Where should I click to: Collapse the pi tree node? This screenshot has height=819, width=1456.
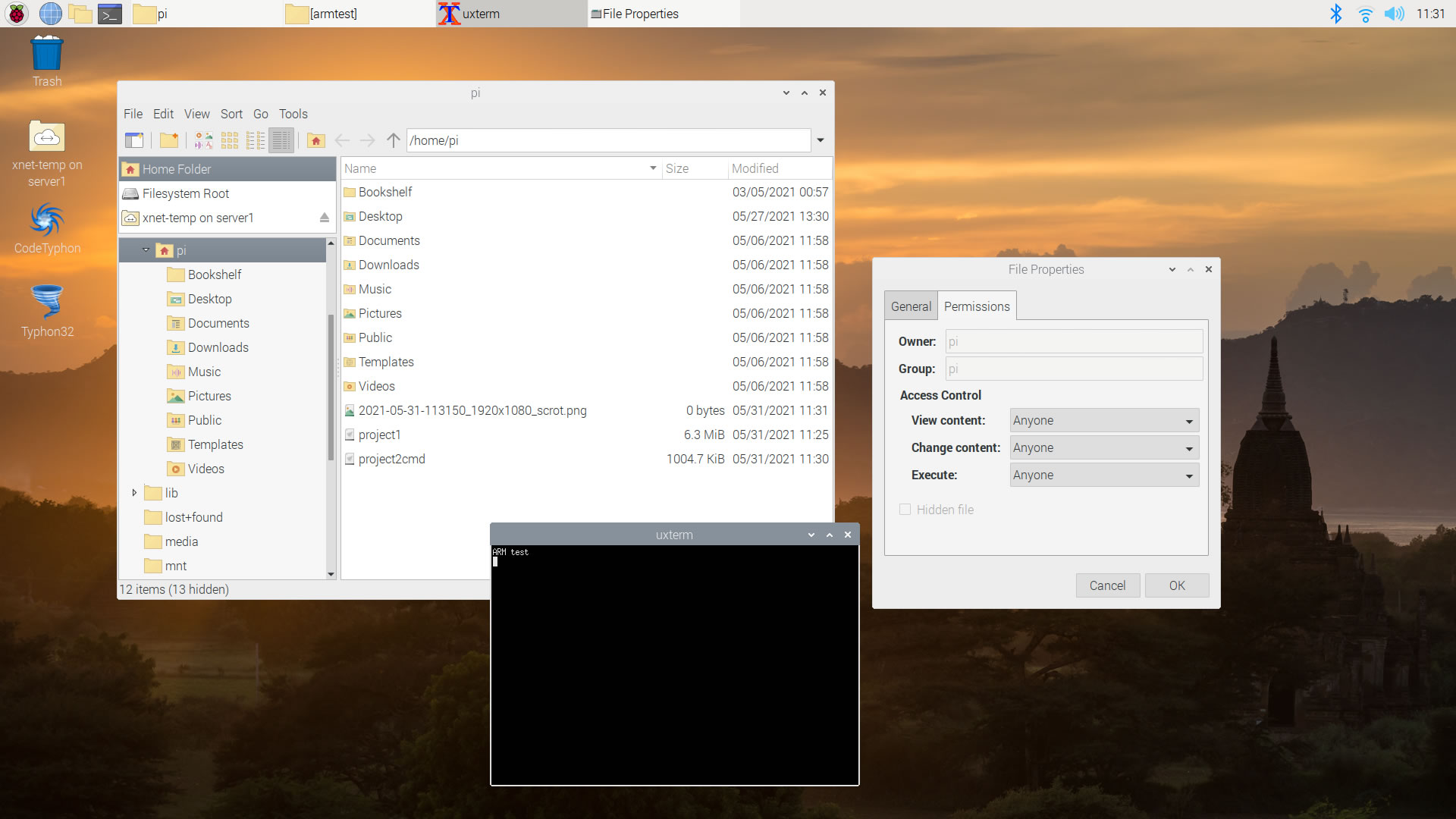[x=146, y=250]
